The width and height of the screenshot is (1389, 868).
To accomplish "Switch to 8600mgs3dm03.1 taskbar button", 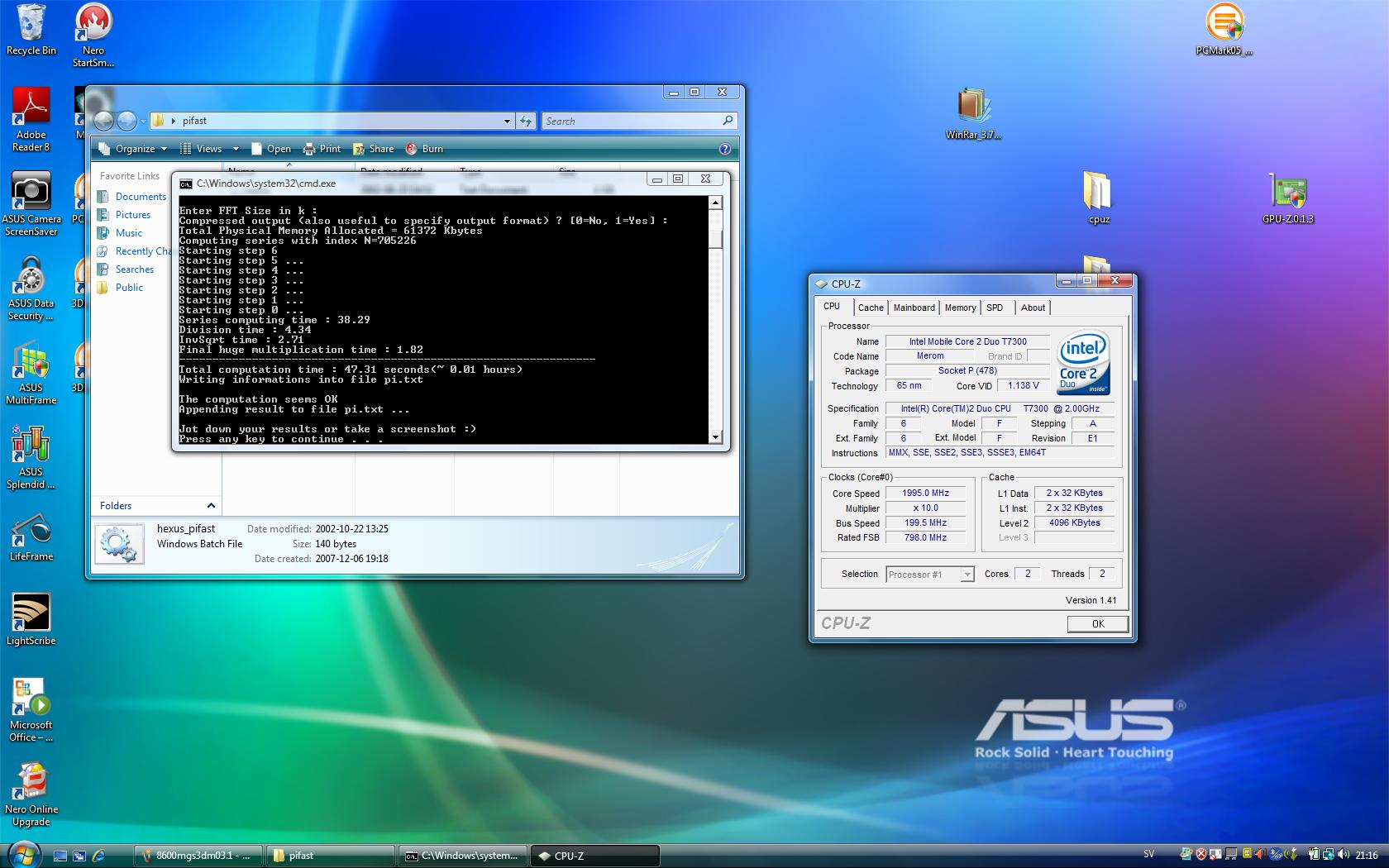I will [x=198, y=856].
